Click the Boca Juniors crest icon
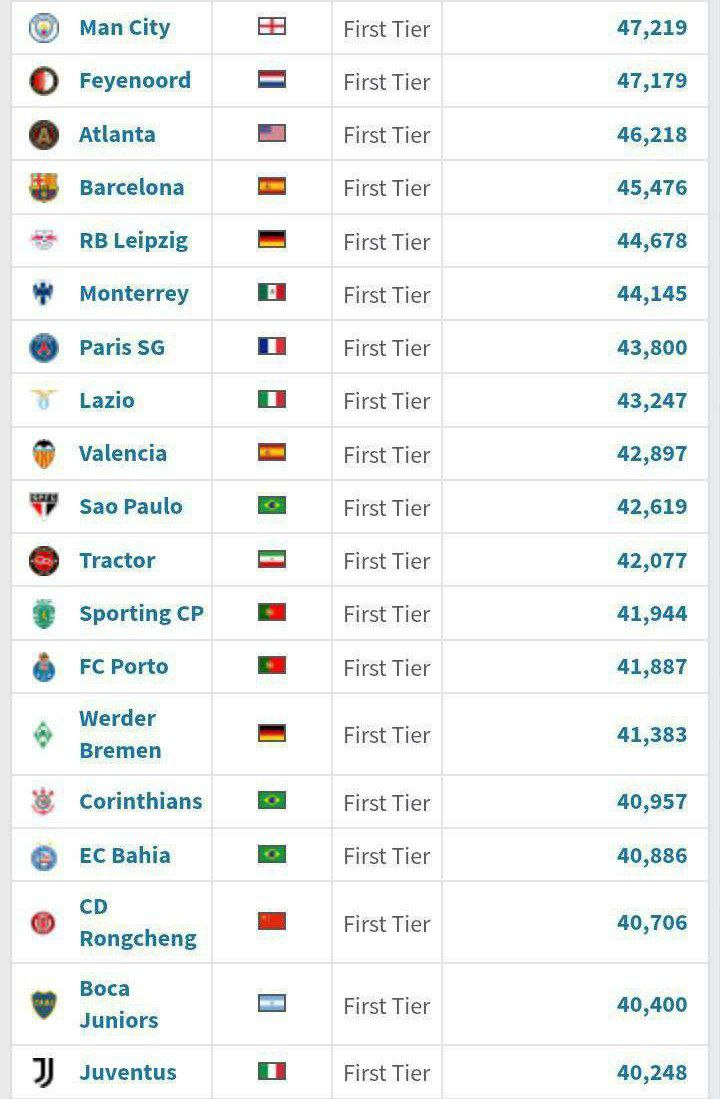The image size is (720, 1099). (x=43, y=1004)
